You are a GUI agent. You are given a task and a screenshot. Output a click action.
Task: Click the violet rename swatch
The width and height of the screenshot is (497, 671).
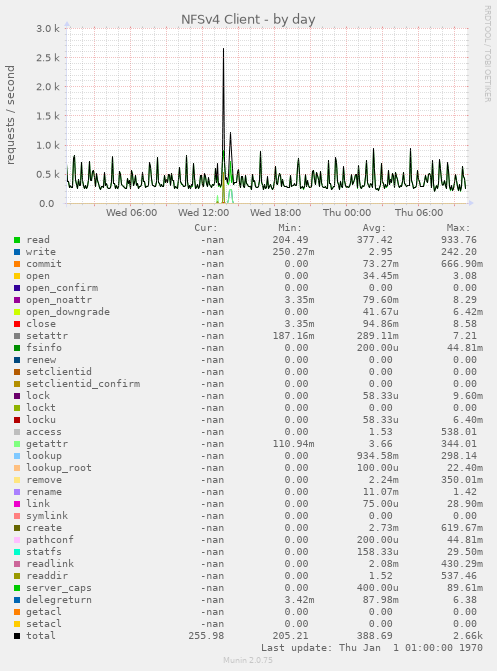(x=17, y=492)
